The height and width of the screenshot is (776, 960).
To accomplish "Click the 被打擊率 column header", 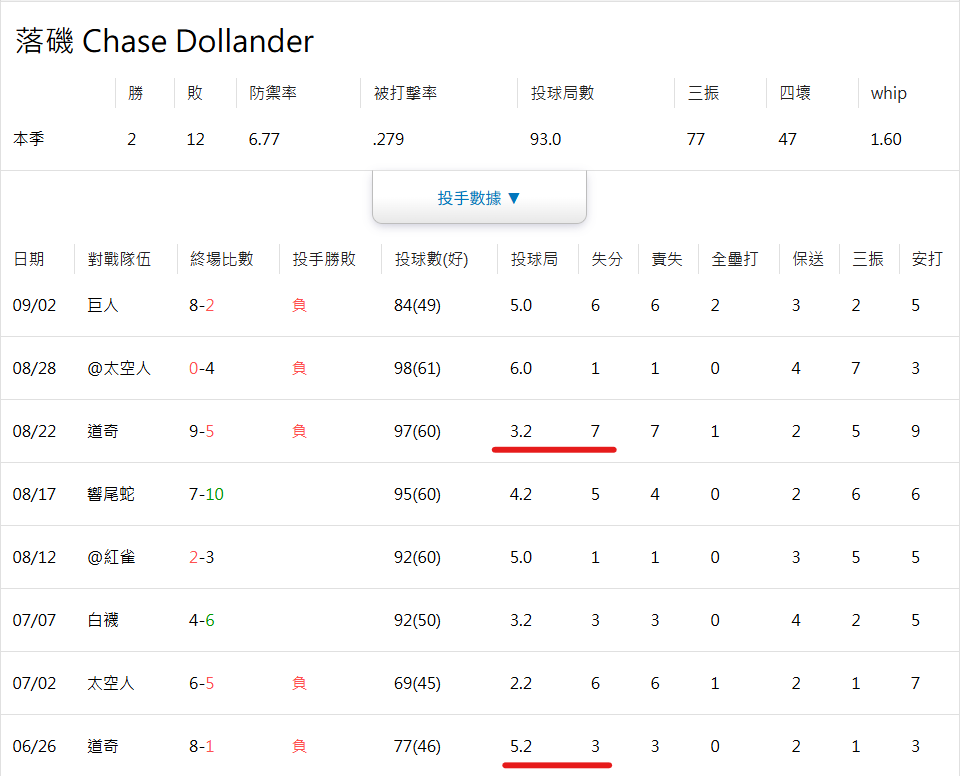I will pos(405,93).
